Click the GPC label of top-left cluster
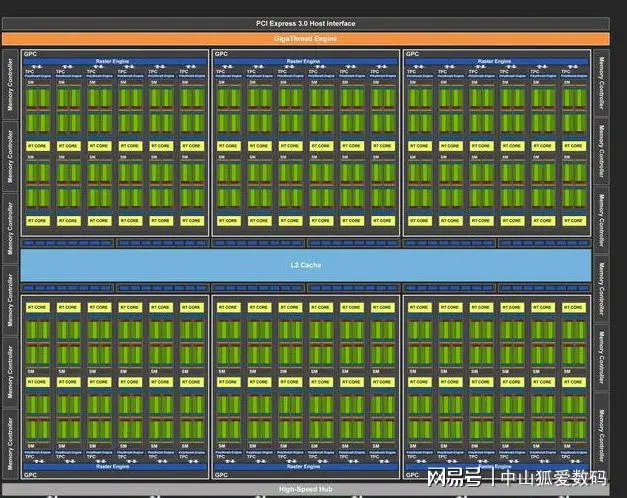627x498 pixels. [30, 54]
